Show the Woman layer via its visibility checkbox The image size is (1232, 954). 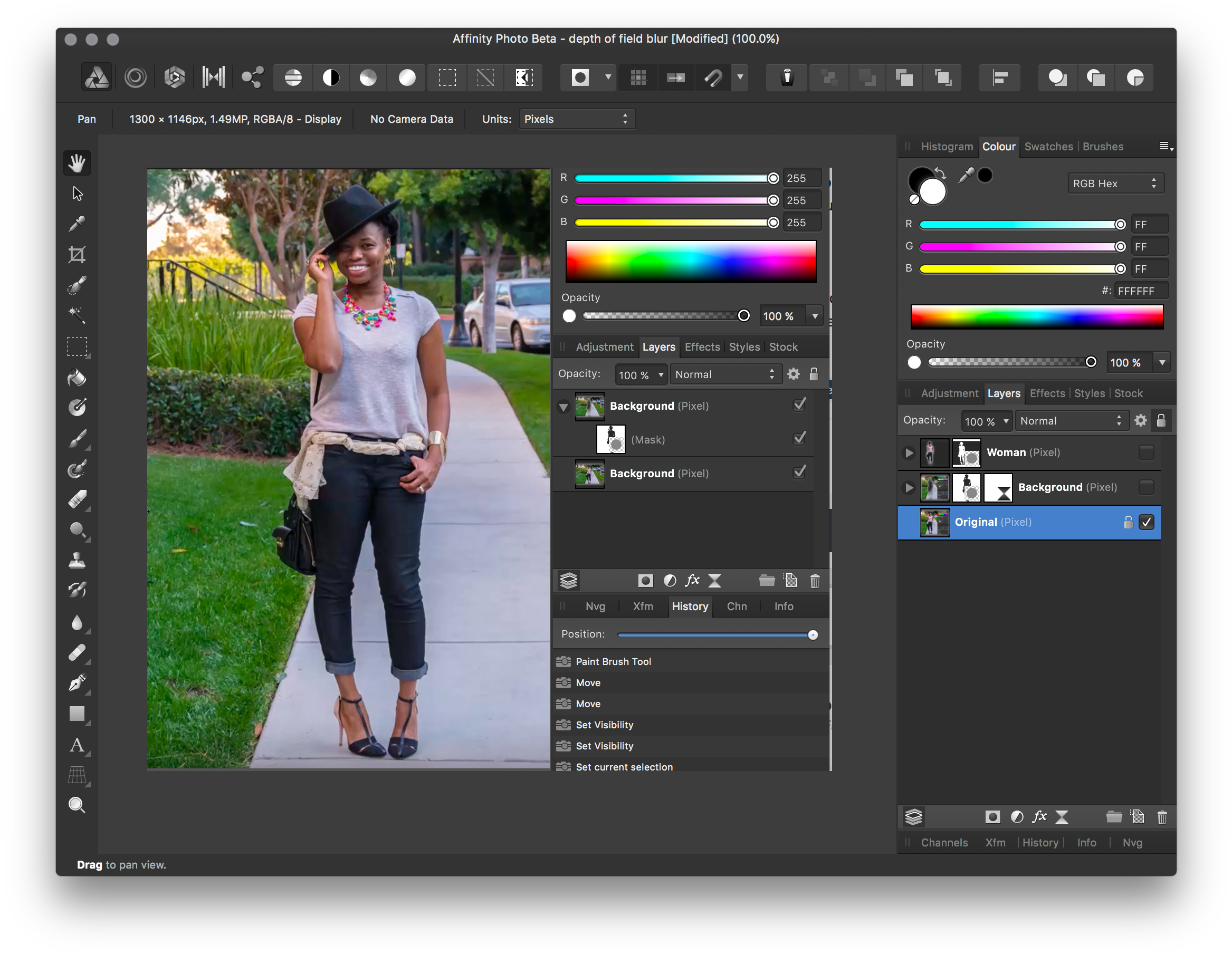pos(1145,453)
